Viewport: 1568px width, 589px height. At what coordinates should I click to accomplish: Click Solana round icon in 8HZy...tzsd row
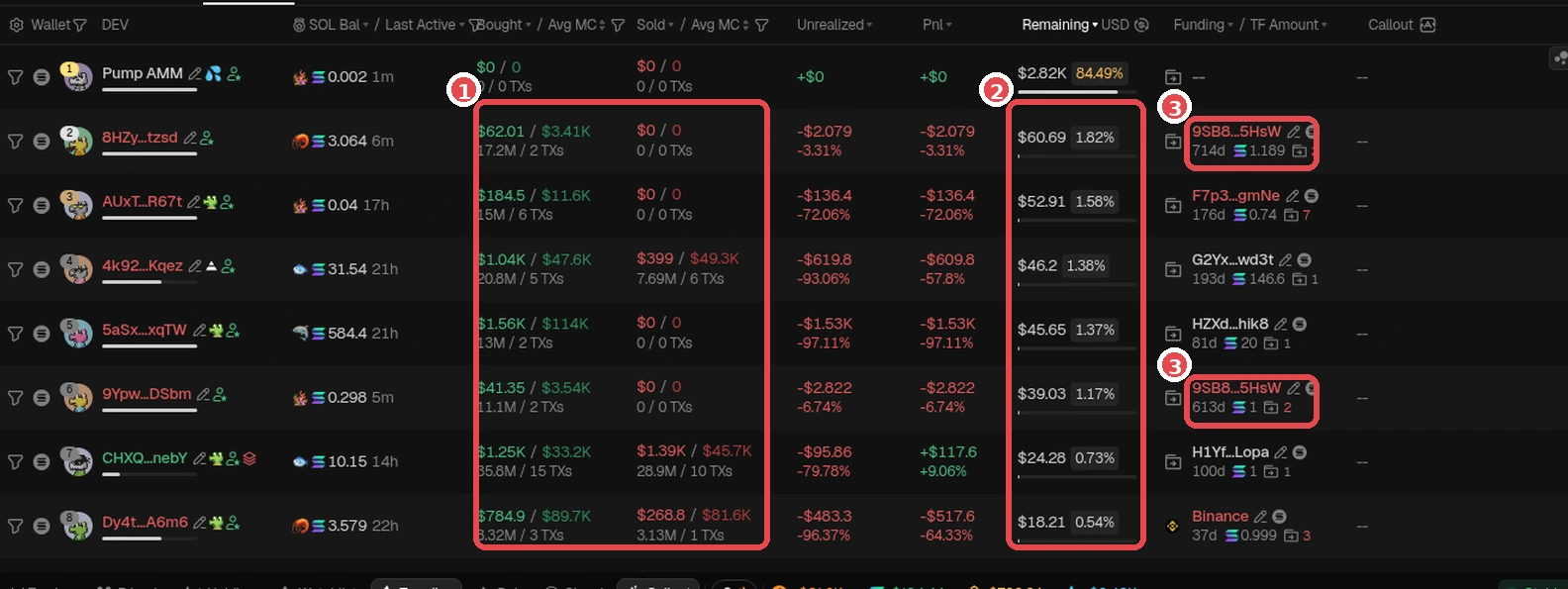(41, 141)
